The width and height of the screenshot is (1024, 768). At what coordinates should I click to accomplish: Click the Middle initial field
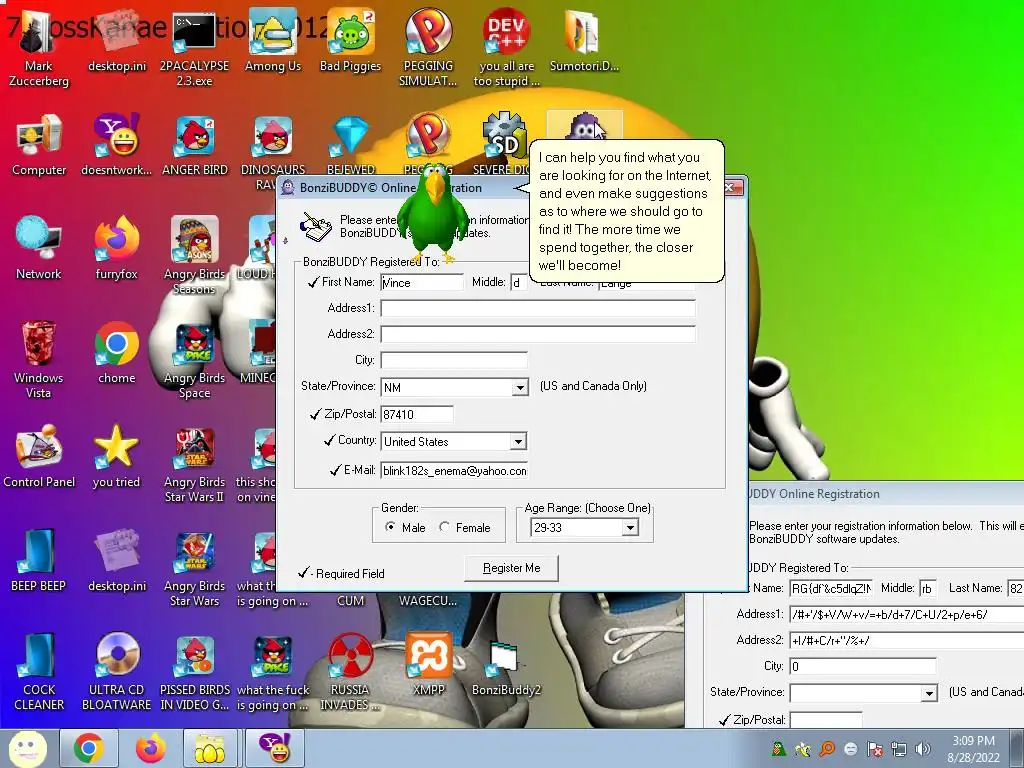click(519, 282)
